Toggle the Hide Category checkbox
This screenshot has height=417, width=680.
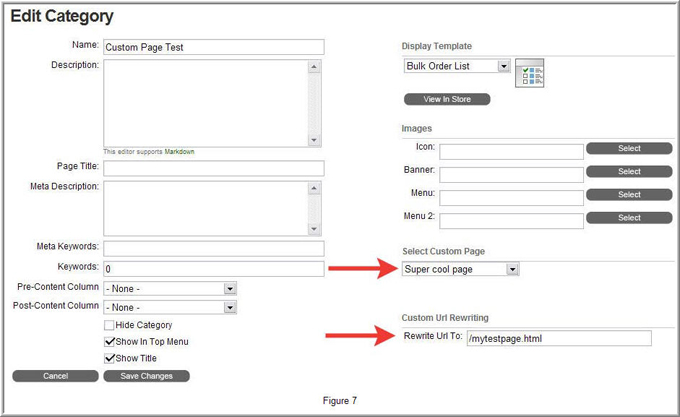point(109,325)
